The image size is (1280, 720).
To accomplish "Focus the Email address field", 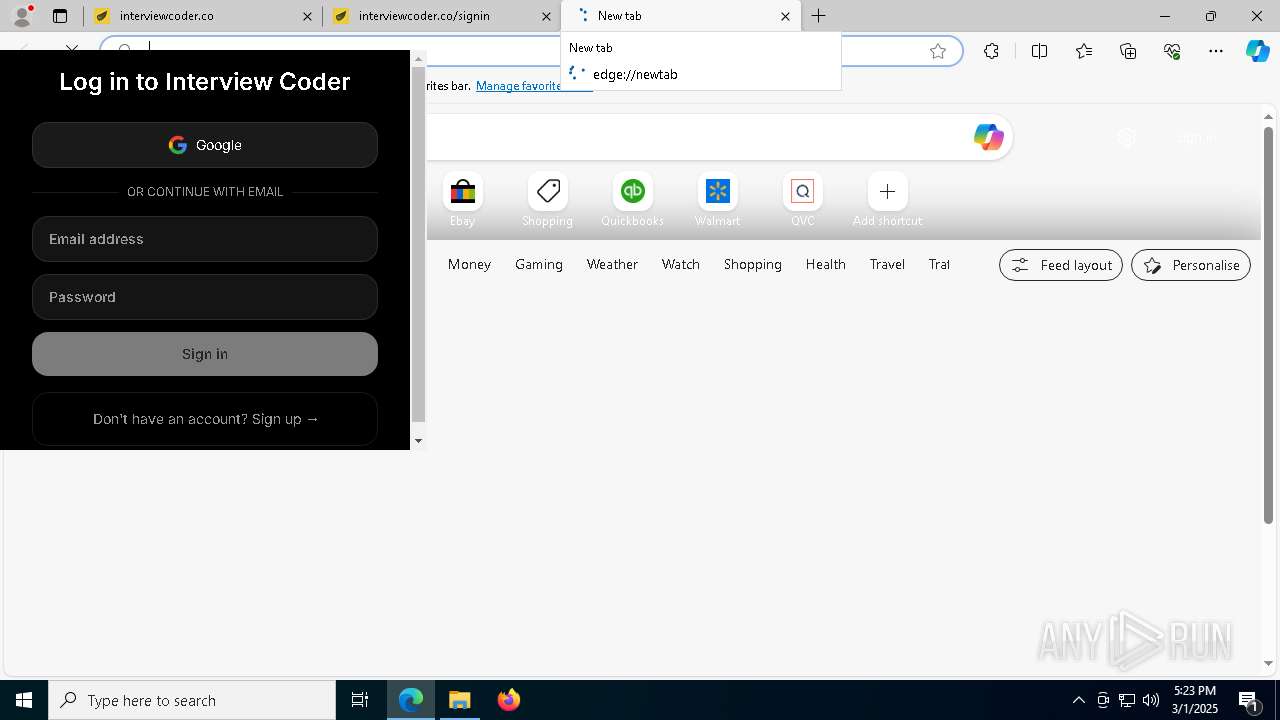I will [205, 239].
